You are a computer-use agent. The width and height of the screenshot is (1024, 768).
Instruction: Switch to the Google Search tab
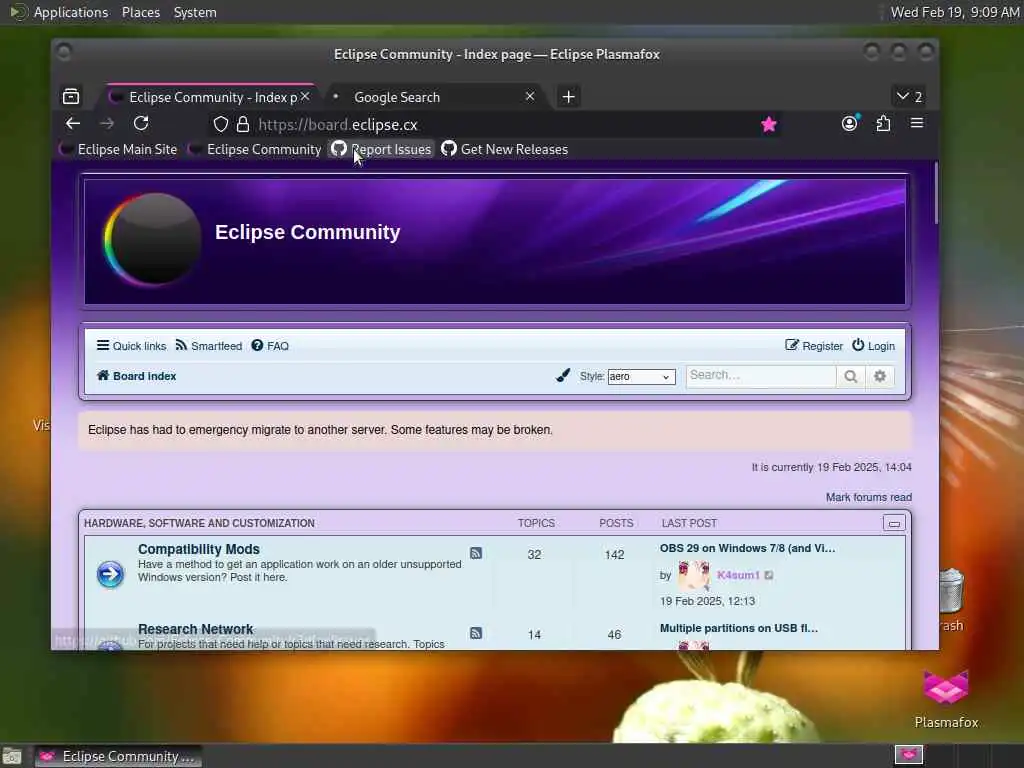(432, 97)
